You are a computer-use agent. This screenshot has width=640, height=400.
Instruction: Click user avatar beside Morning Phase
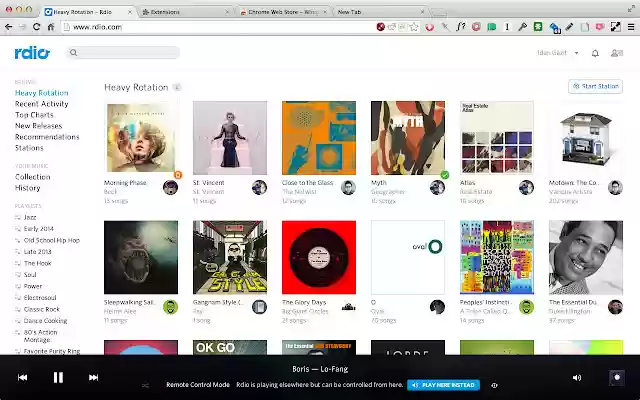click(x=170, y=187)
